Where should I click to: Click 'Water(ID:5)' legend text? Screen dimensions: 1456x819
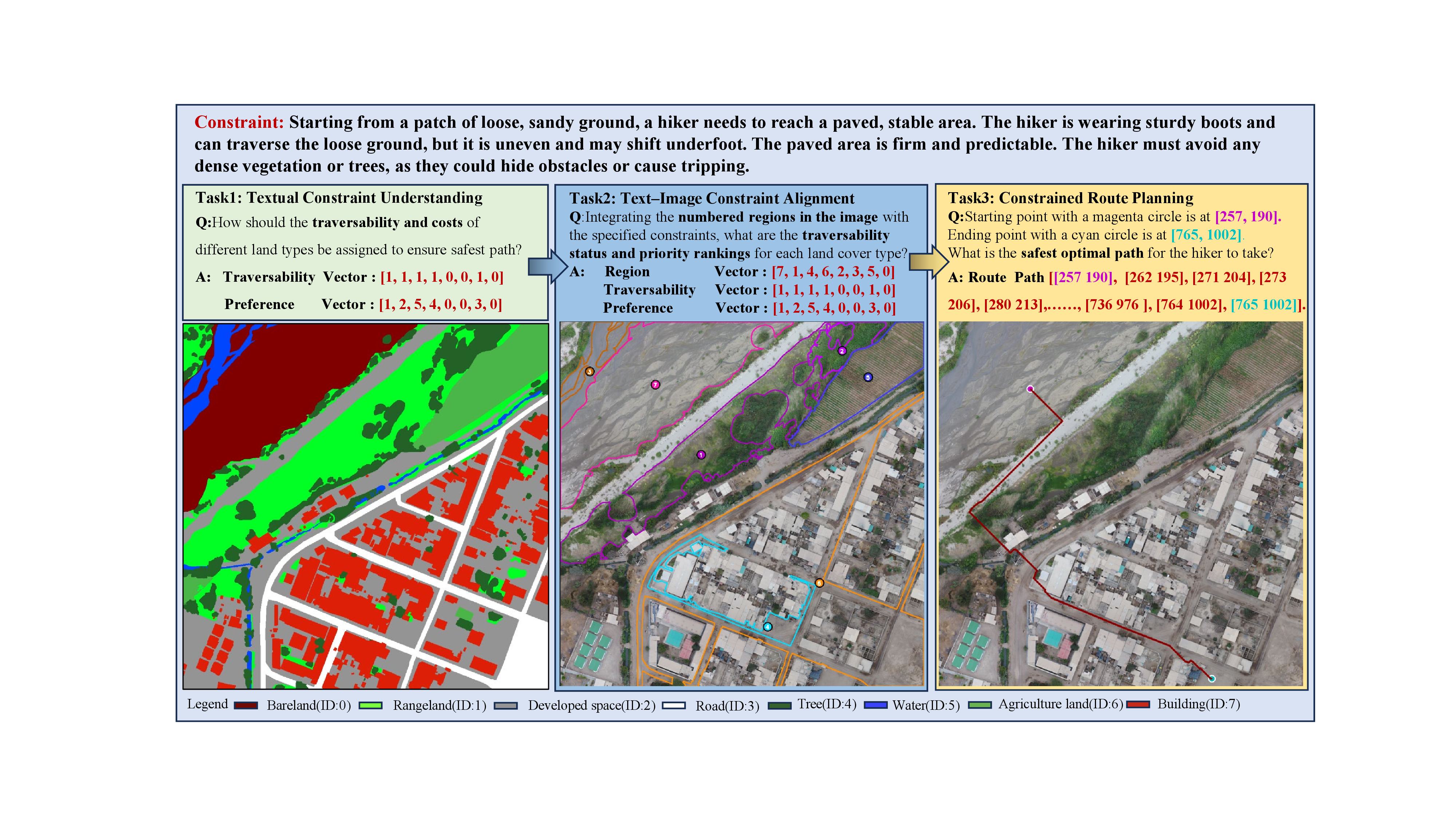click(926, 705)
